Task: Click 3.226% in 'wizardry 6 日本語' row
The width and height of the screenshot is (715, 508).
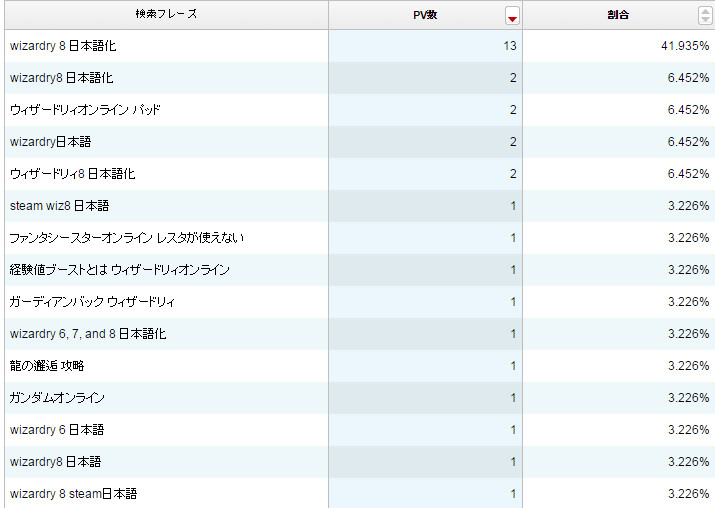Action: 689,430
